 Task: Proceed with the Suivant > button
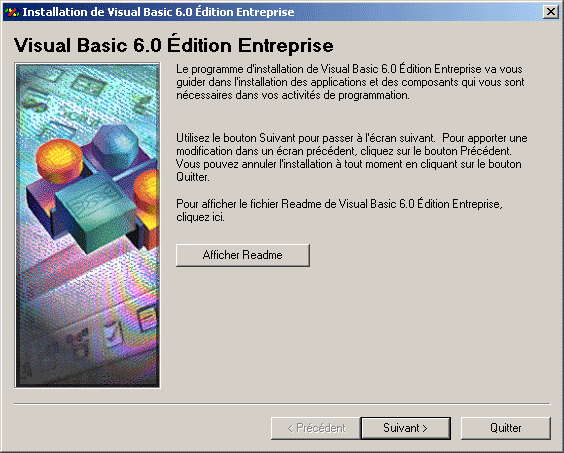pos(405,428)
